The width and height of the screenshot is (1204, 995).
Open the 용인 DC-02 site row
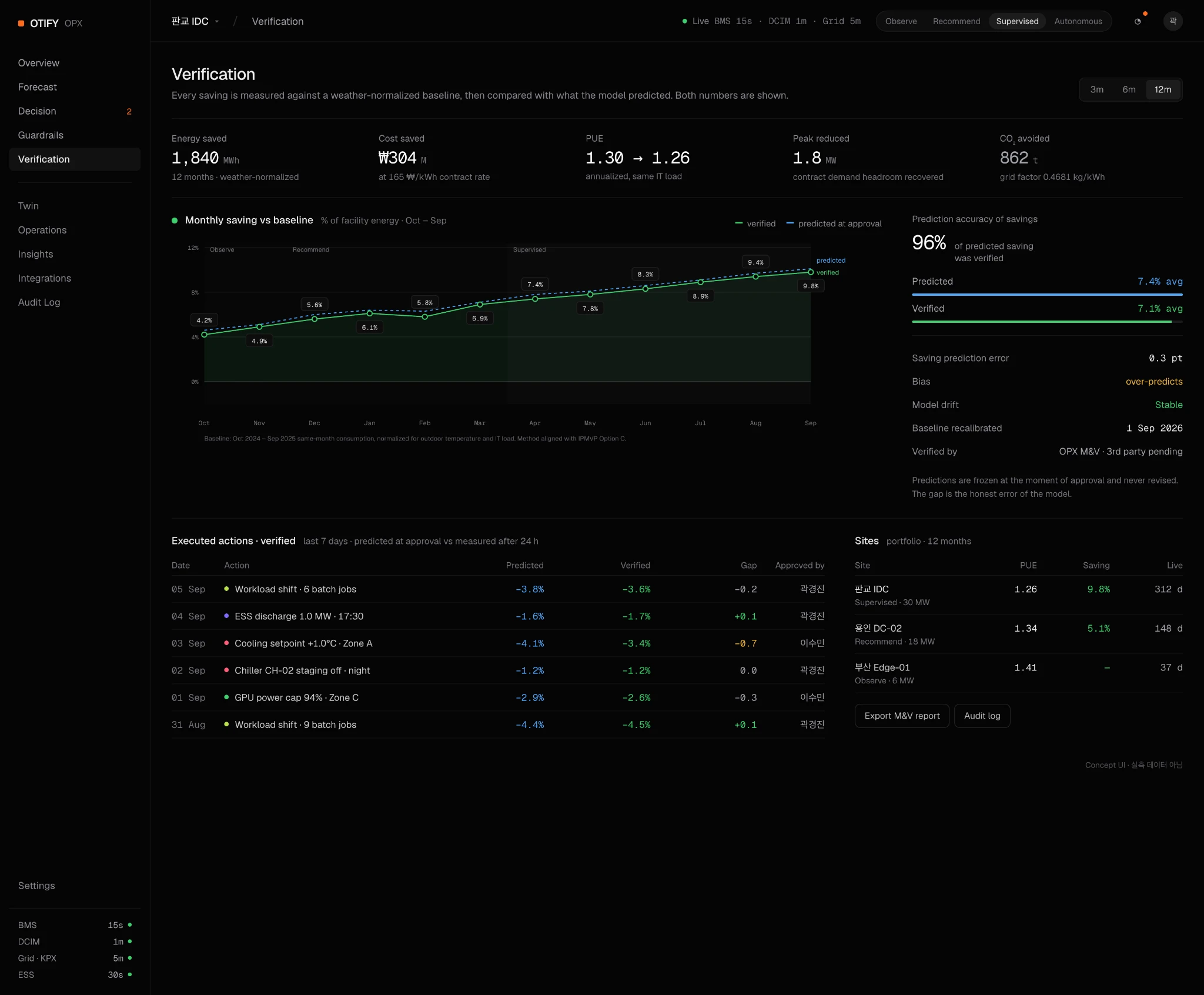click(1018, 634)
